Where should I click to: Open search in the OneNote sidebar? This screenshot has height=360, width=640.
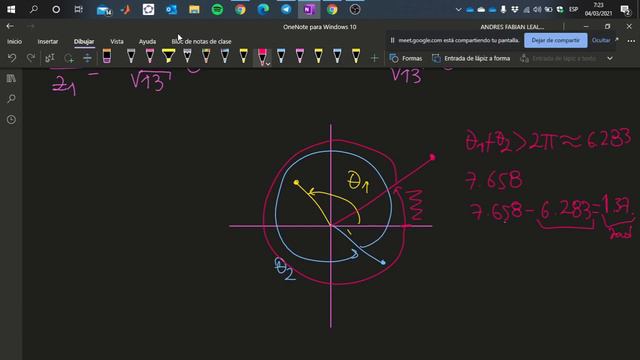click(11, 98)
